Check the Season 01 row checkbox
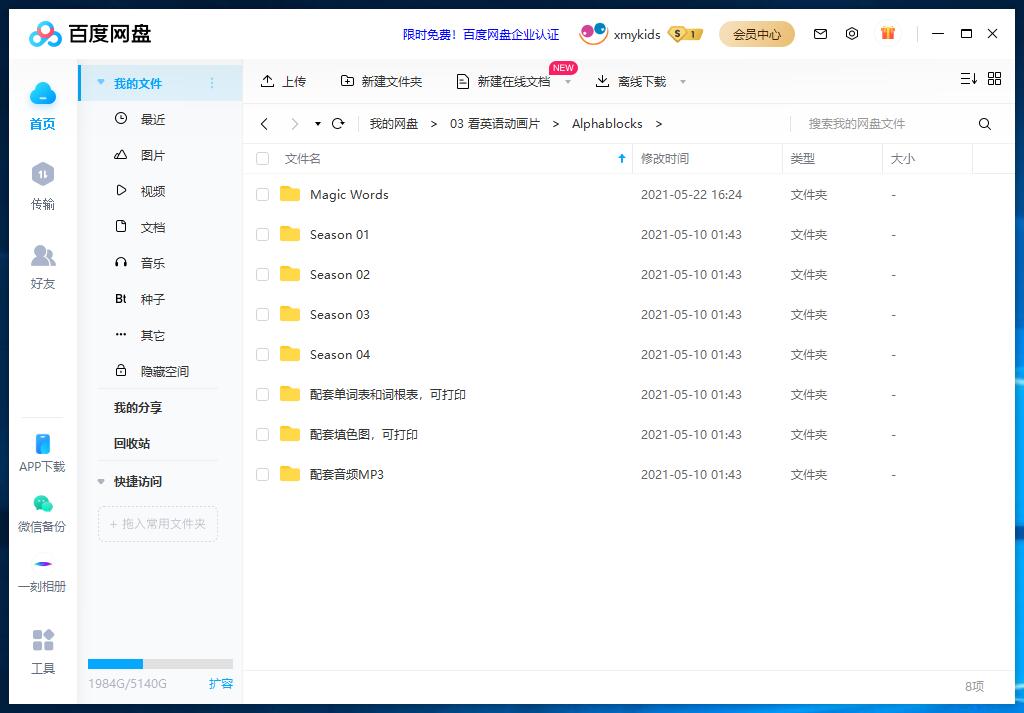The image size is (1024, 713). tap(263, 234)
